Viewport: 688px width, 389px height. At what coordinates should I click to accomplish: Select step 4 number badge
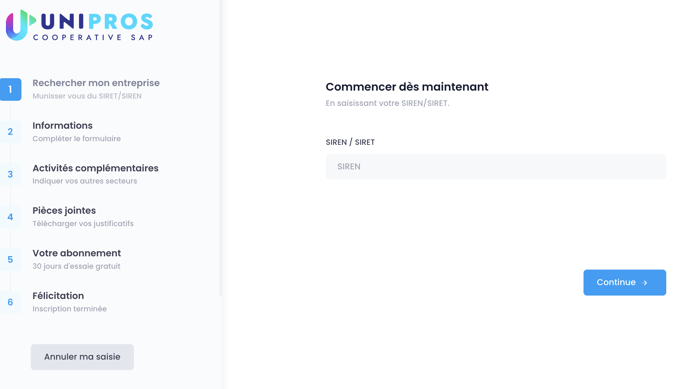point(11,217)
